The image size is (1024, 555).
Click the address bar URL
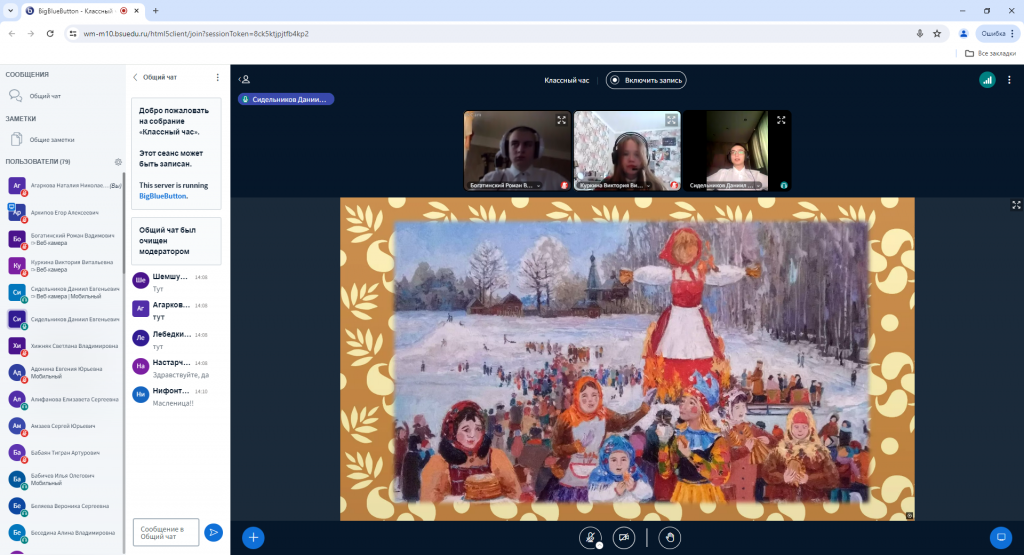196,33
